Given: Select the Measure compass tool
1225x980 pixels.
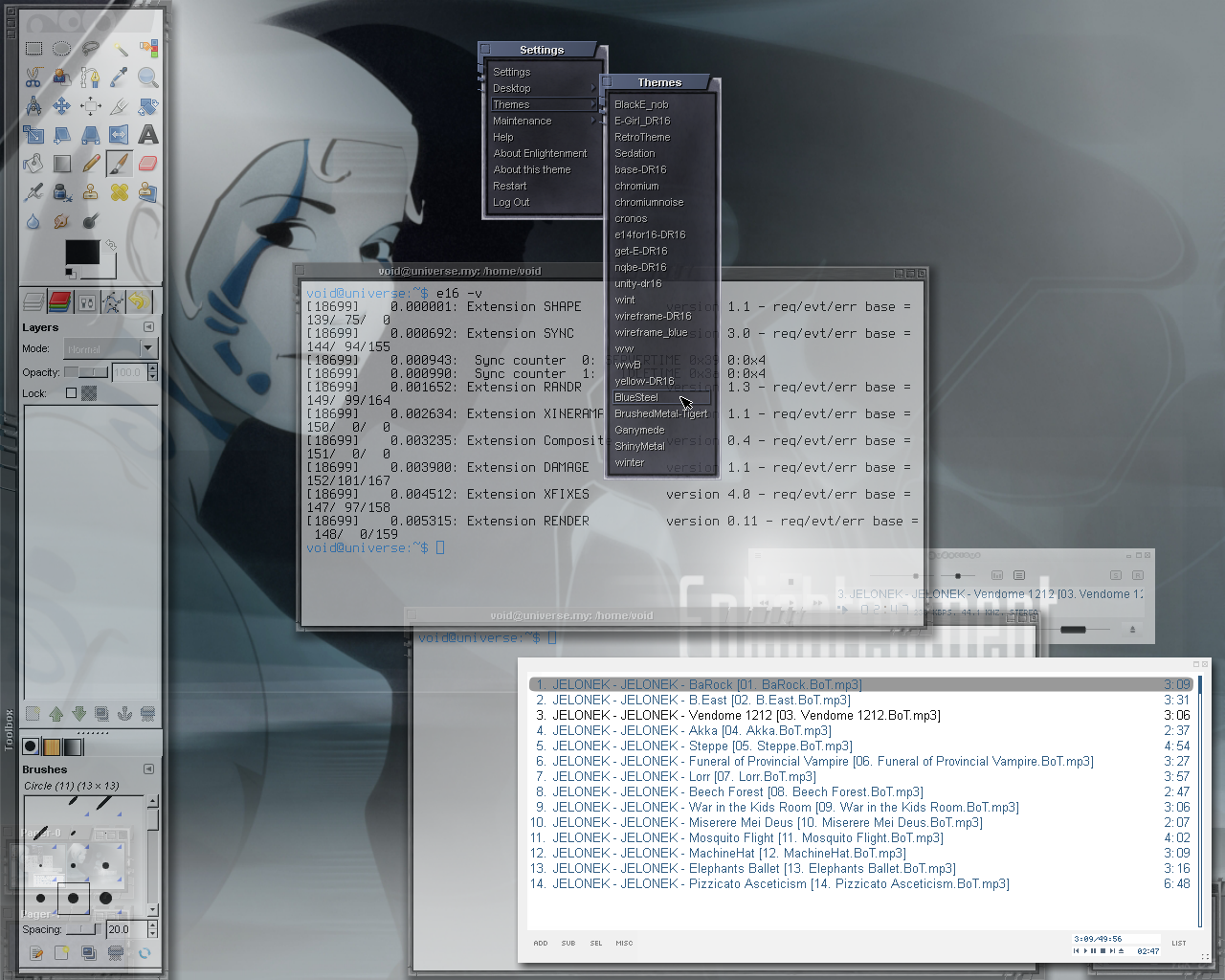Looking at the screenshot, I should [x=33, y=105].
